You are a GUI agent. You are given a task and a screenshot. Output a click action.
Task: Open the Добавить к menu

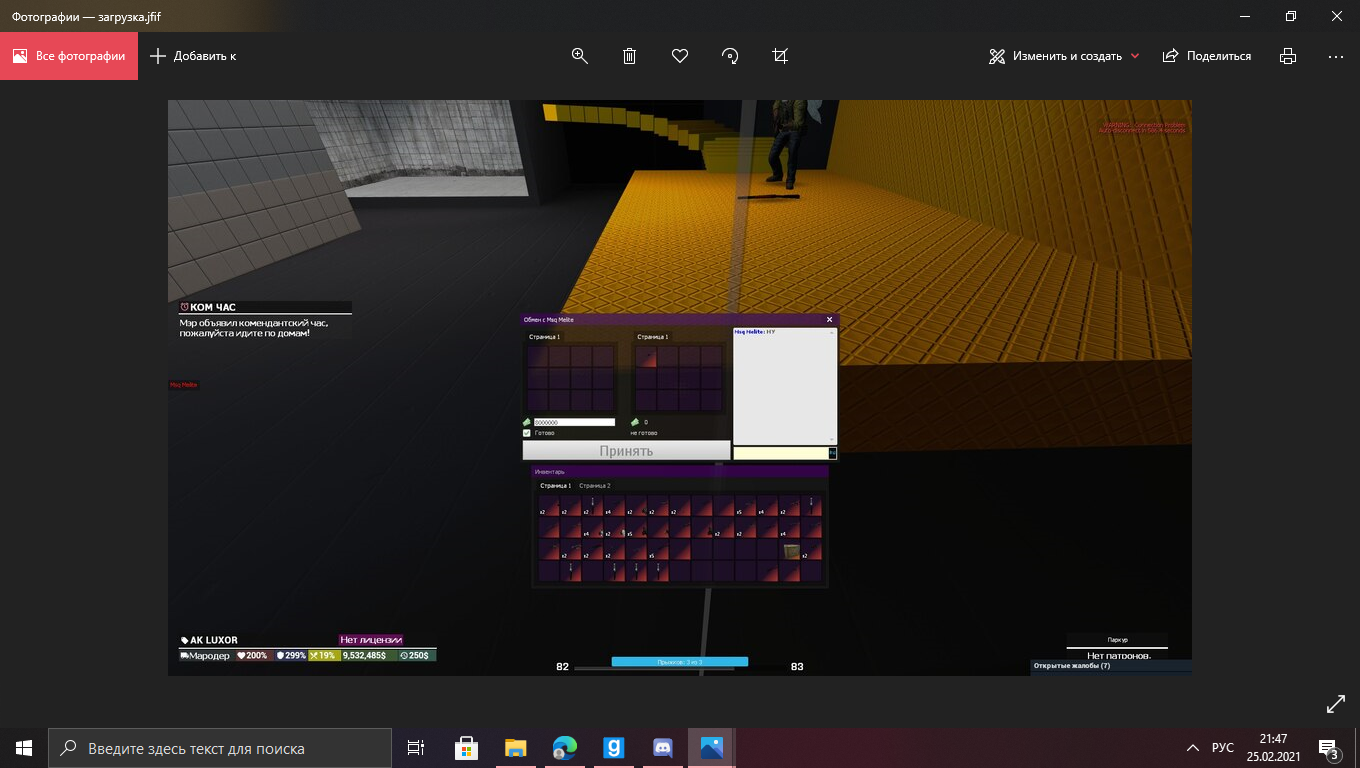click(x=193, y=56)
